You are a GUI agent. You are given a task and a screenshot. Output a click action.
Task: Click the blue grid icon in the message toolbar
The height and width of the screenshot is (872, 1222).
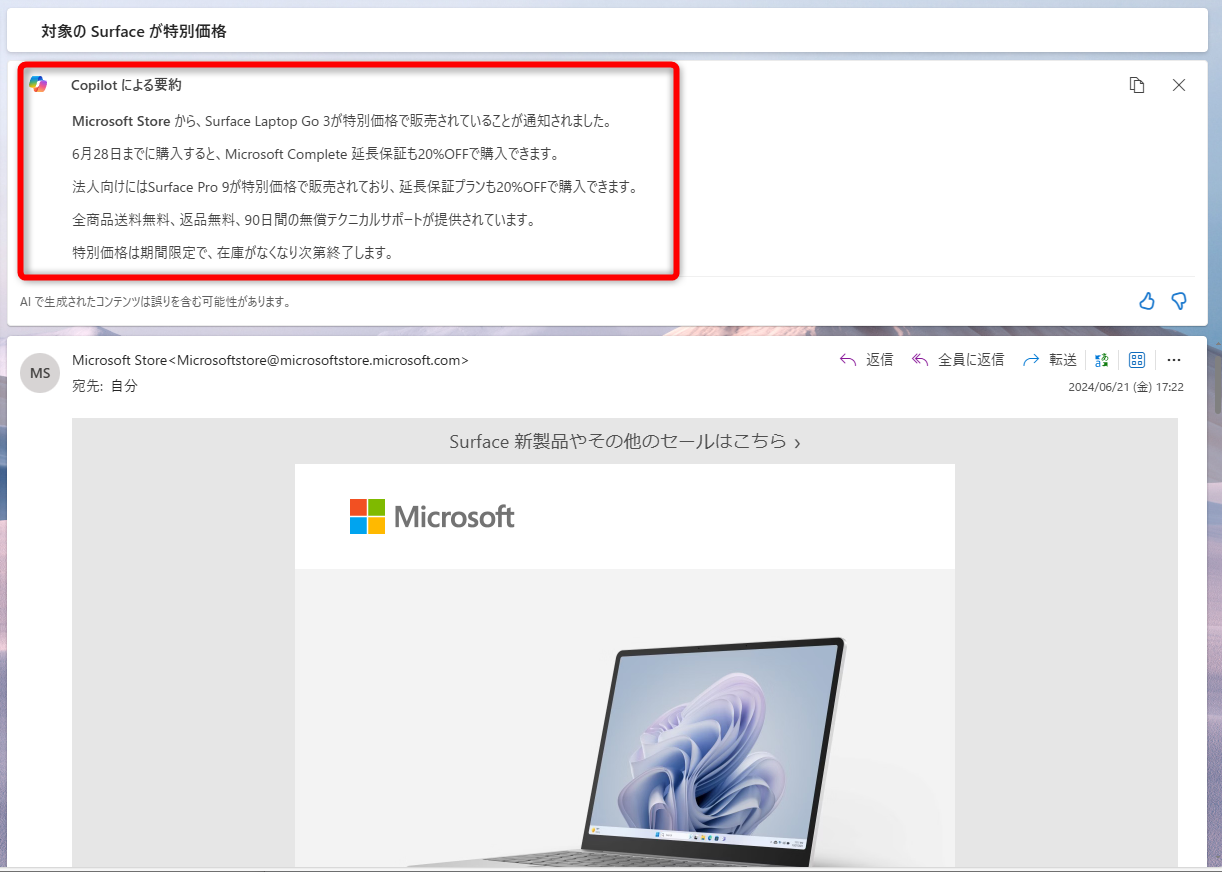(x=1137, y=359)
